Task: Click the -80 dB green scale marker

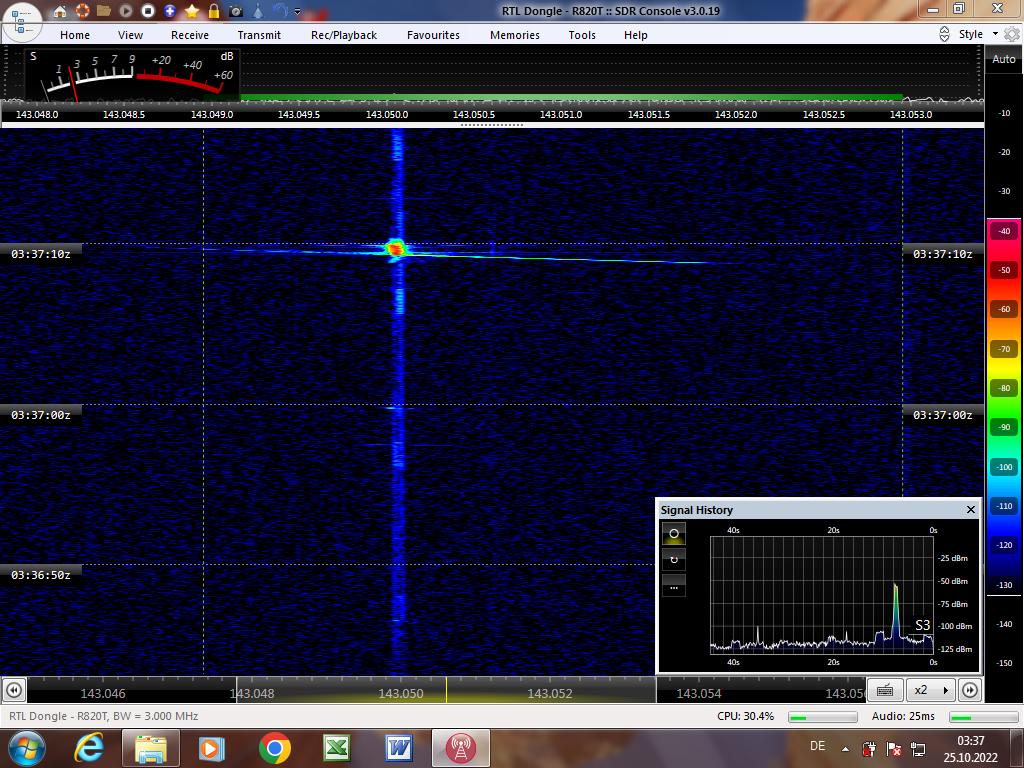Action: 1004,388
